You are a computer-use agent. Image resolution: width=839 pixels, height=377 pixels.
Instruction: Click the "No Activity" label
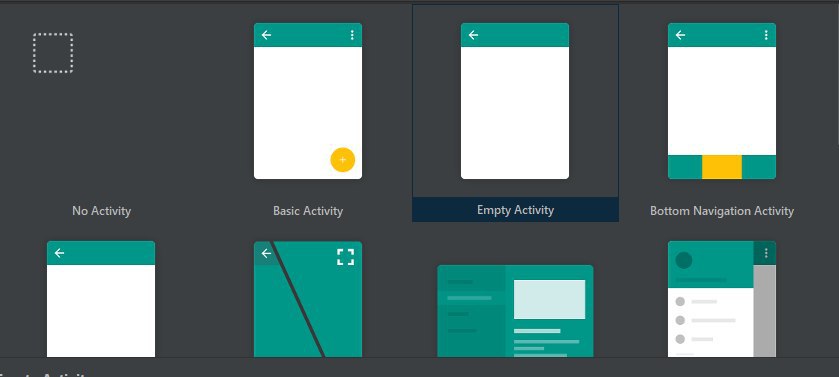tap(101, 211)
